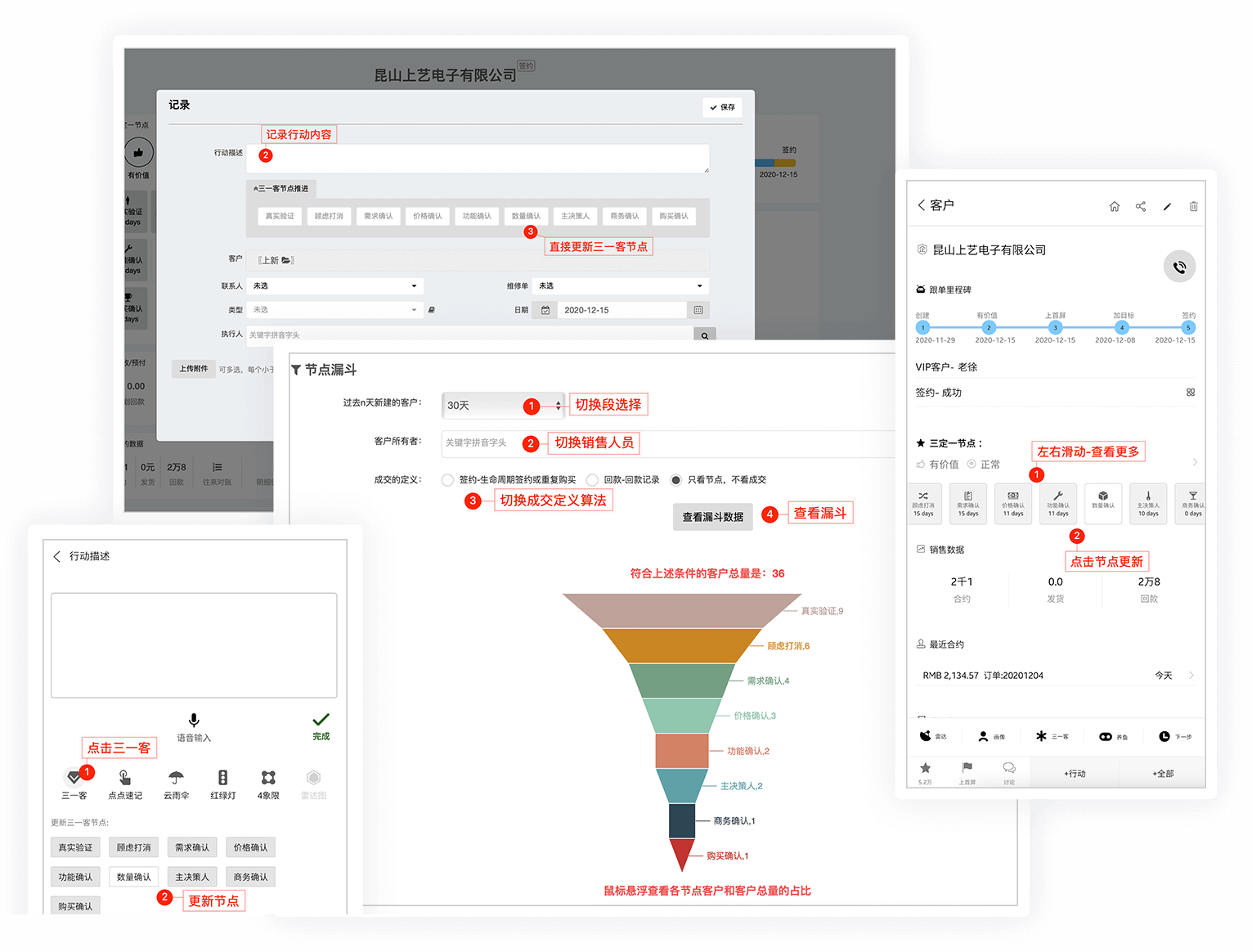Call customer using the phone icon
1252x952 pixels.
click(1179, 267)
